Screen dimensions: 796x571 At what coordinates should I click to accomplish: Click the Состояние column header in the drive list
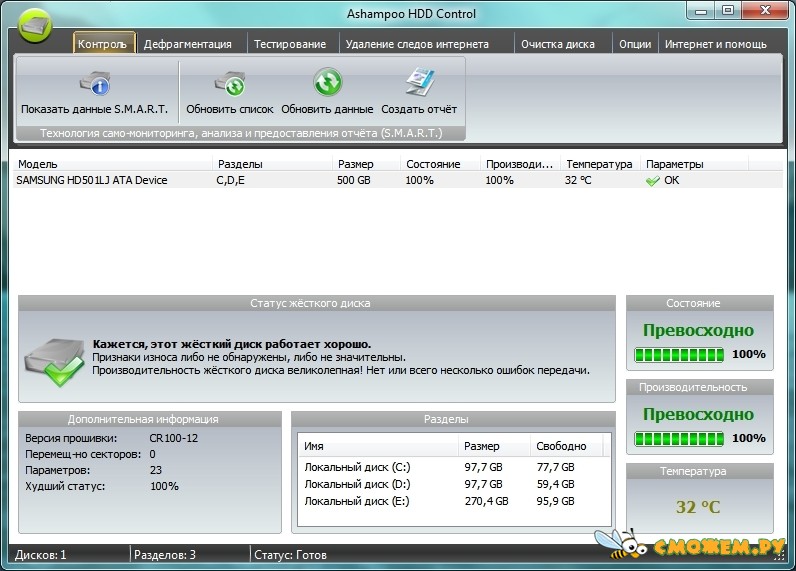click(x=440, y=164)
